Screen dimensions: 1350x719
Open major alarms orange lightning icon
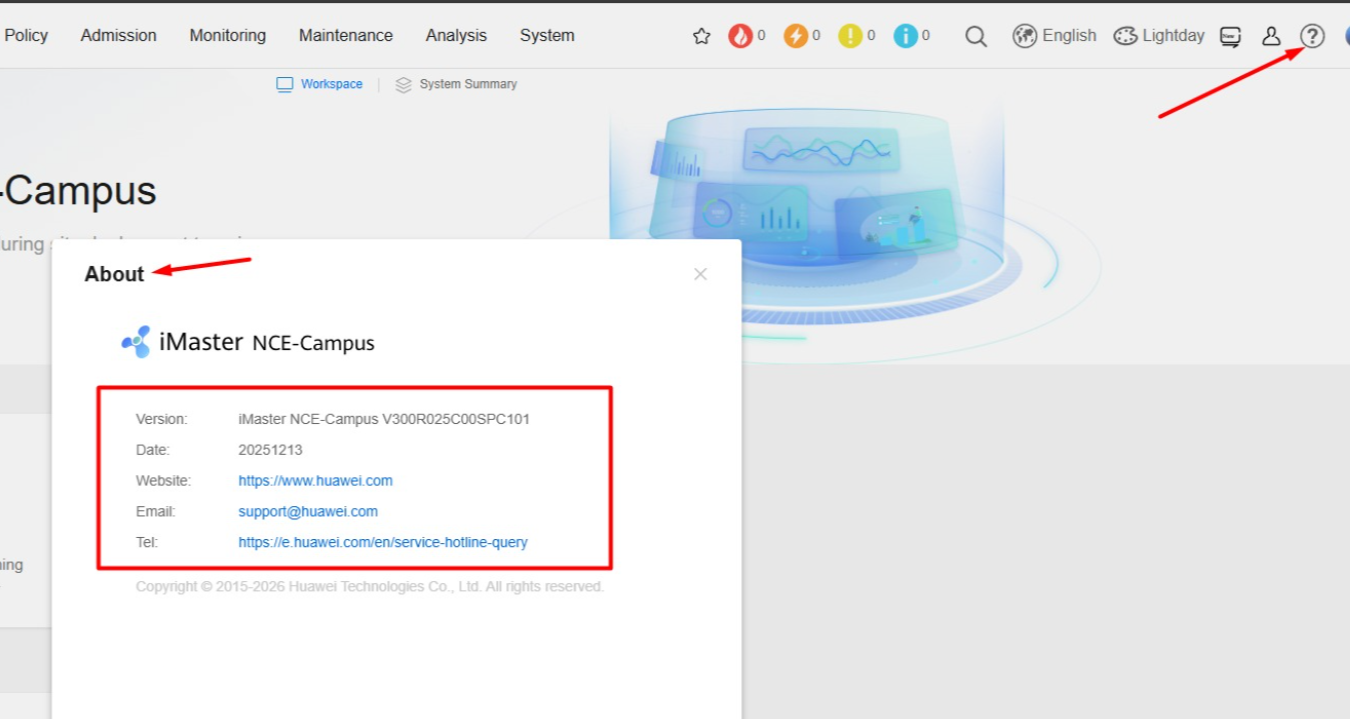point(795,36)
